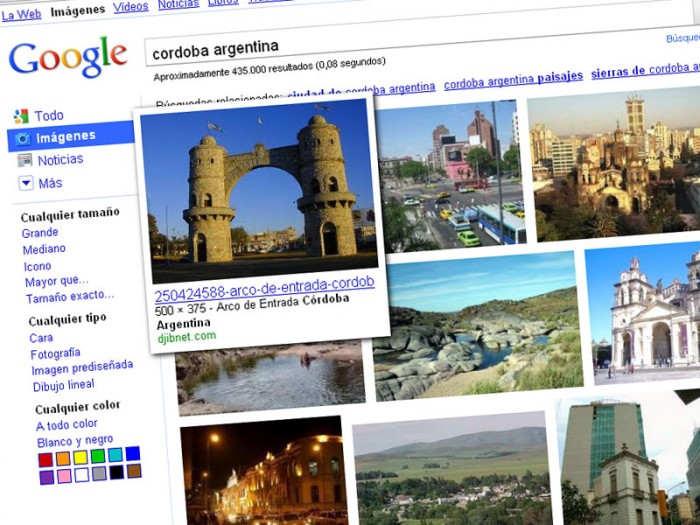Open the Mayor que... size option
The height and width of the screenshot is (525, 700).
pyautogui.click(x=57, y=282)
